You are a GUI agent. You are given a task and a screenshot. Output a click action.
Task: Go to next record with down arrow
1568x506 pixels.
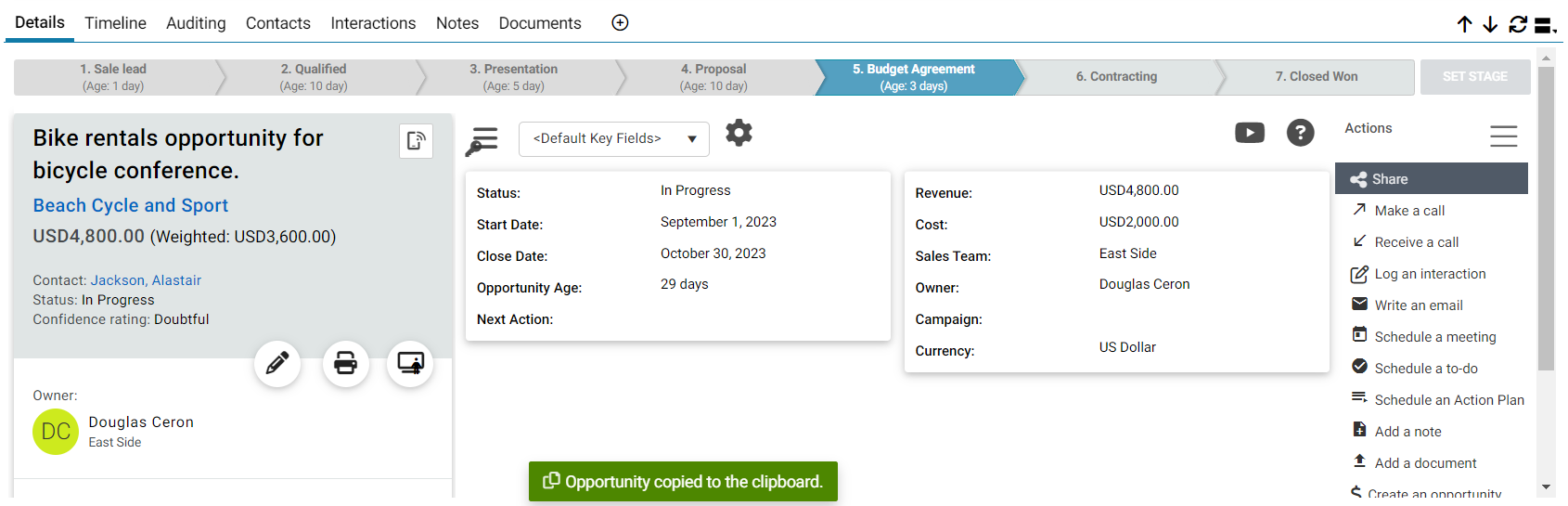click(x=1490, y=24)
